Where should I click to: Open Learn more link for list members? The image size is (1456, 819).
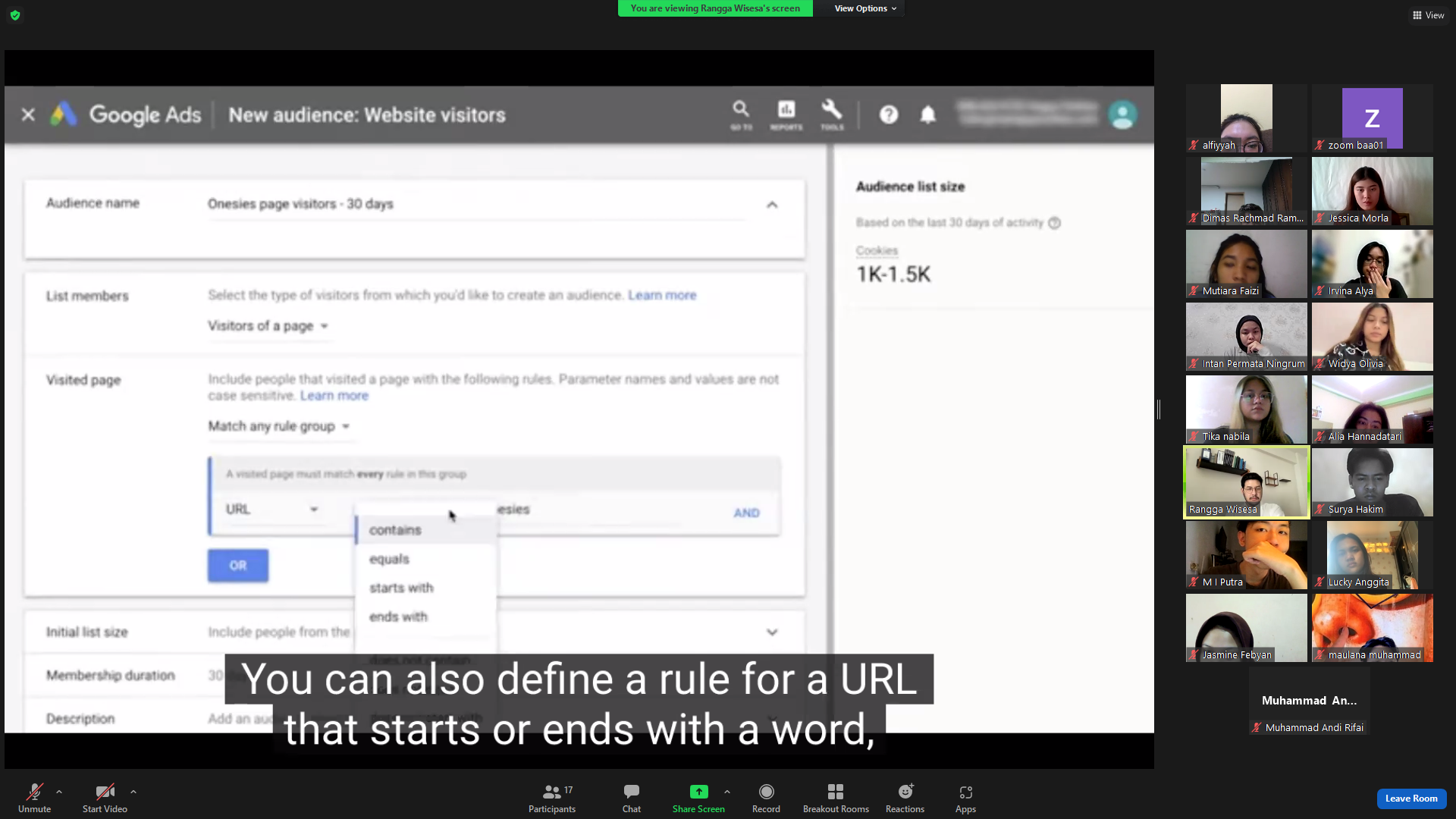[662, 295]
